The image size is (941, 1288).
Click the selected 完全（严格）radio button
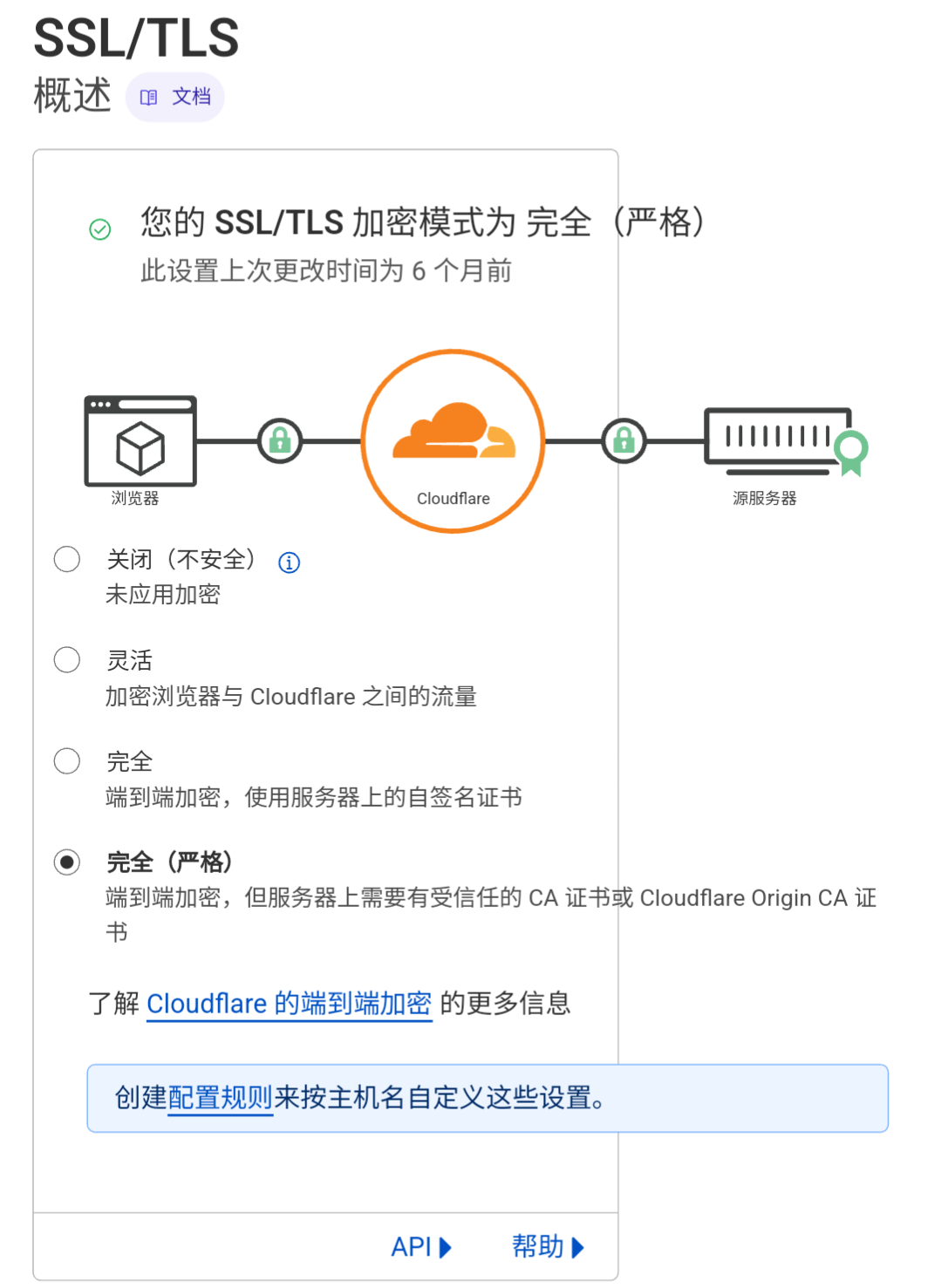tap(66, 862)
